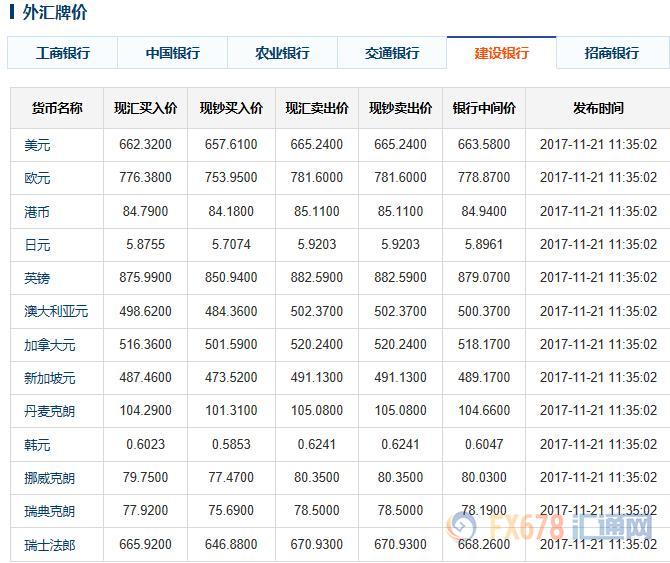This screenshot has height=563, width=670.
Task: Click the 发布时间 column header
Action: coord(598,108)
